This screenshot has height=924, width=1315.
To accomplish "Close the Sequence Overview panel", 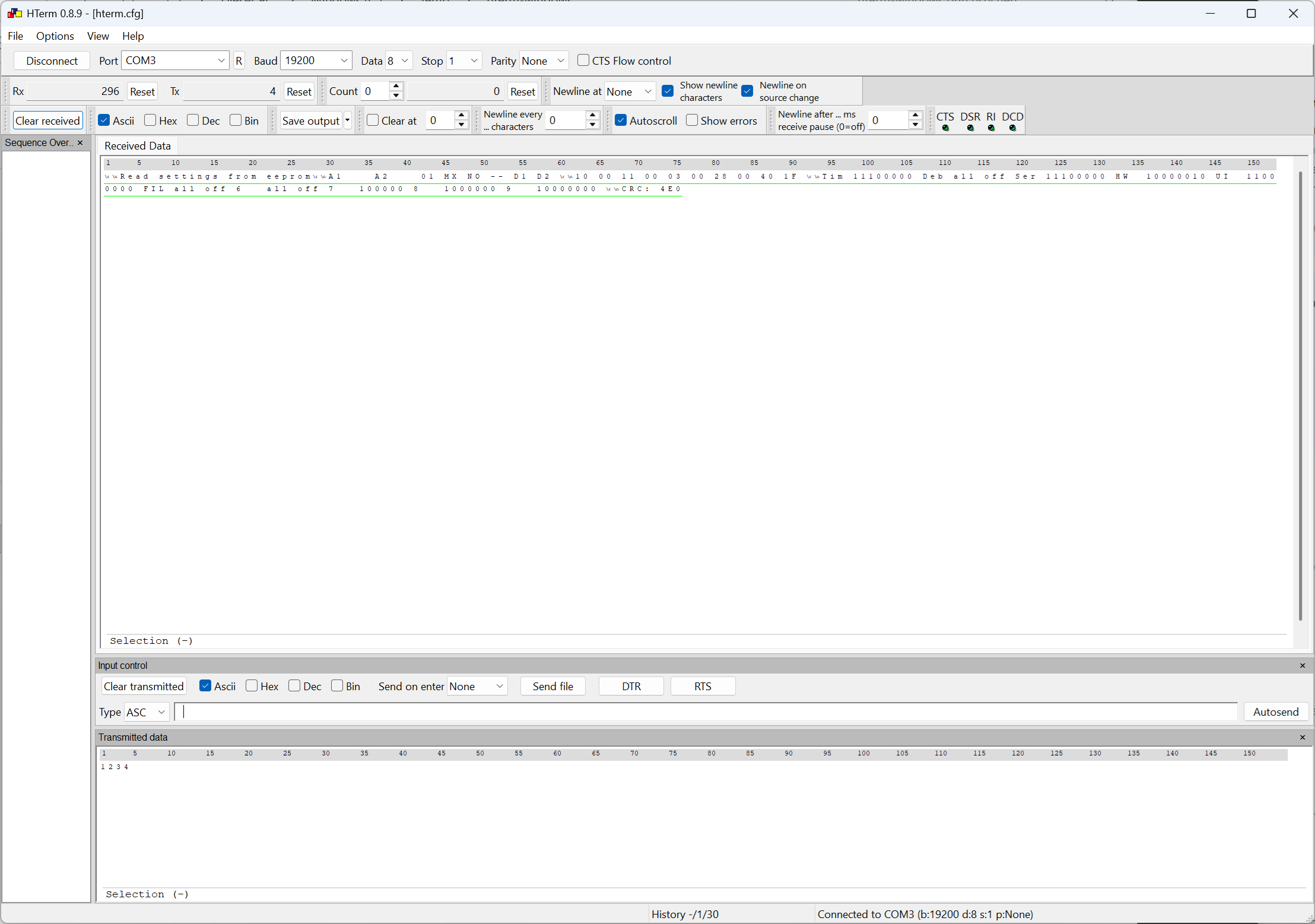I will (x=80, y=143).
